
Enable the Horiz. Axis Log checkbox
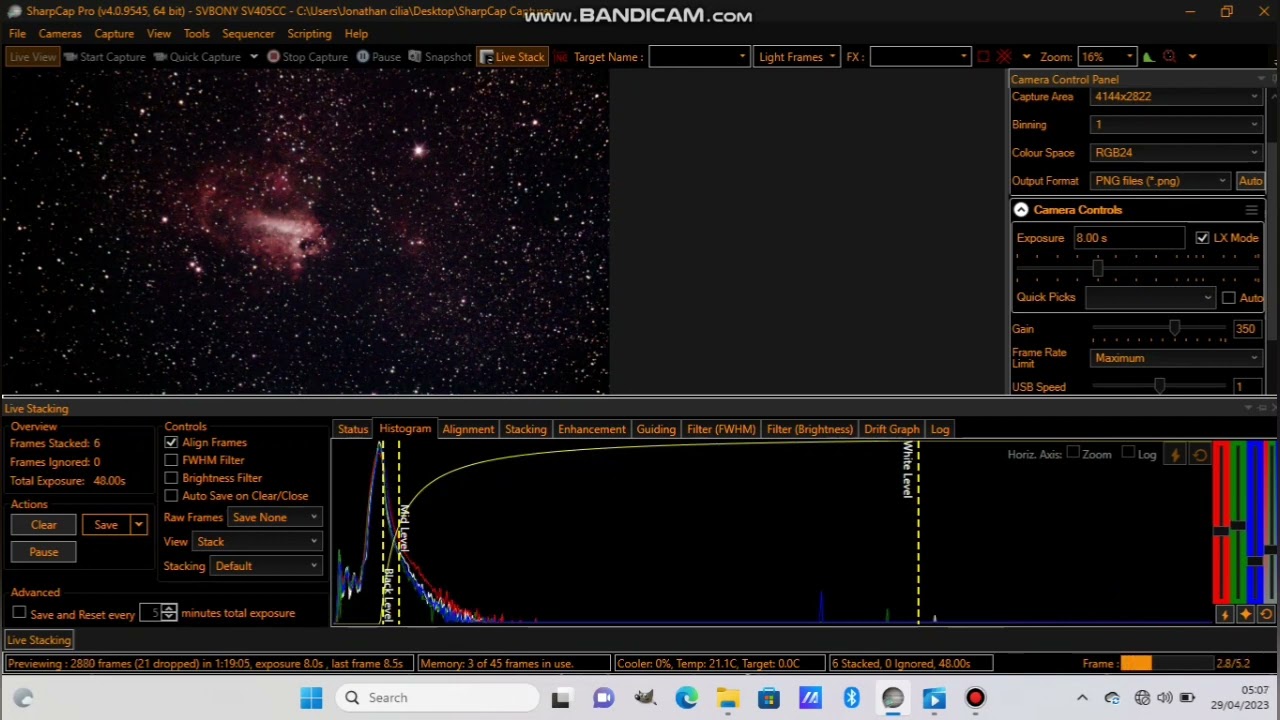coord(1128,454)
